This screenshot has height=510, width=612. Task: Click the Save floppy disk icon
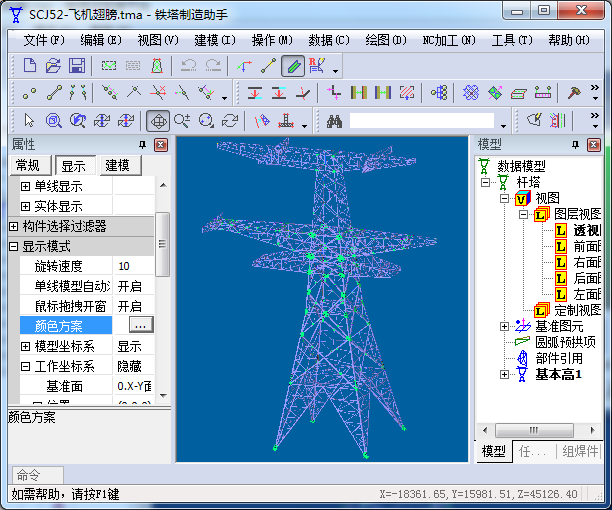[x=76, y=66]
